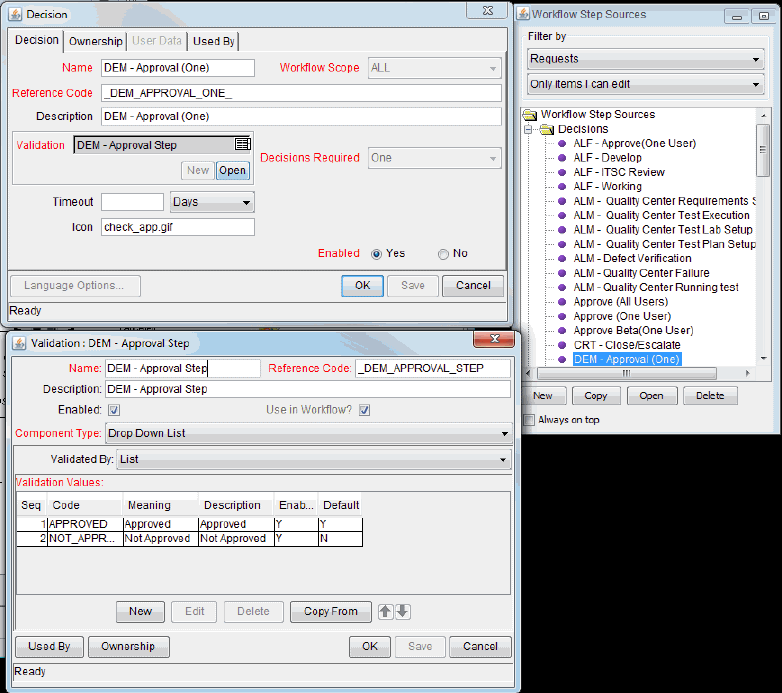Select the Enabled No radio button
This screenshot has height=693, width=782.
pos(443,254)
